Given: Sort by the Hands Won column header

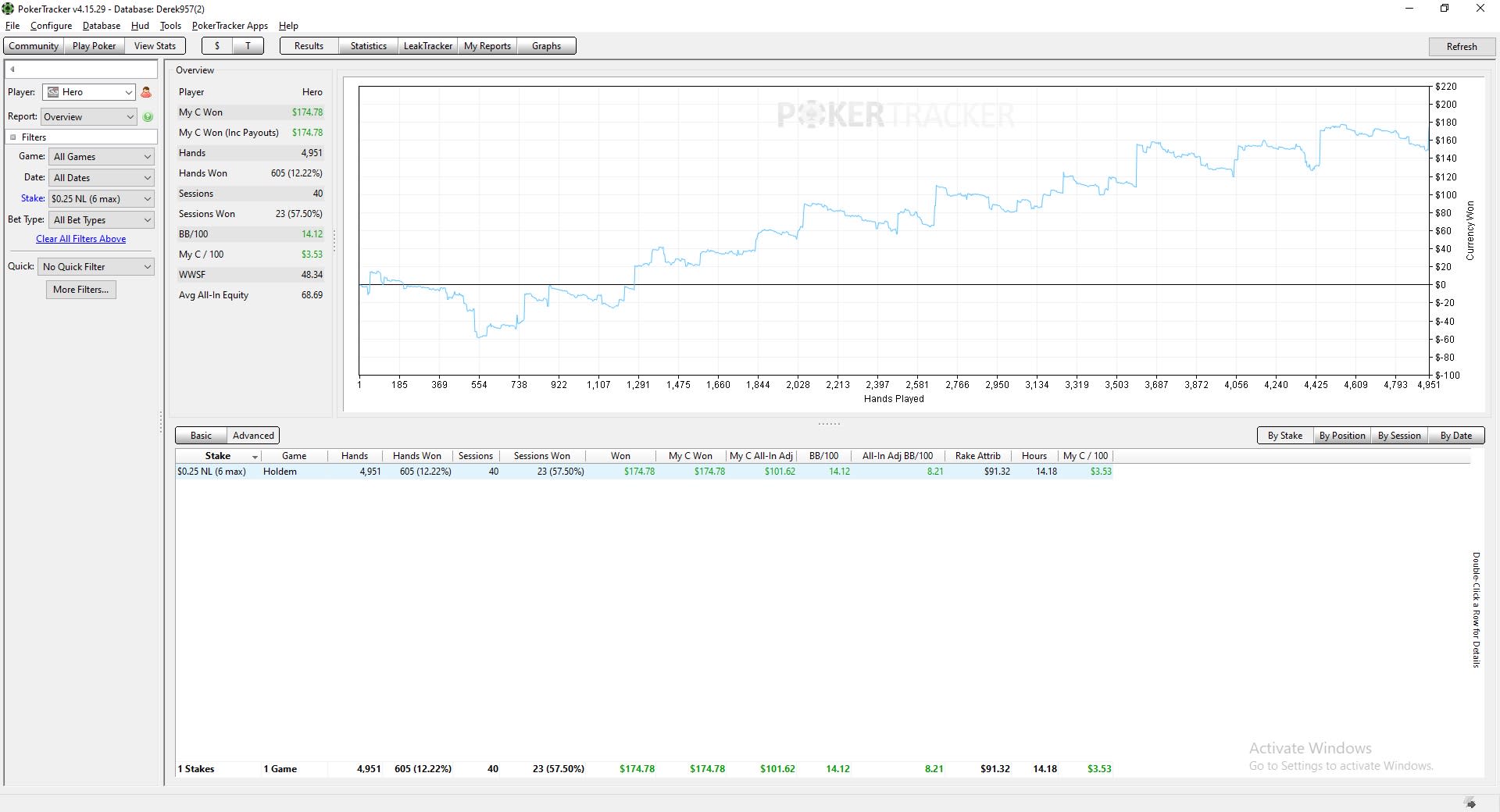Looking at the screenshot, I should point(417,456).
